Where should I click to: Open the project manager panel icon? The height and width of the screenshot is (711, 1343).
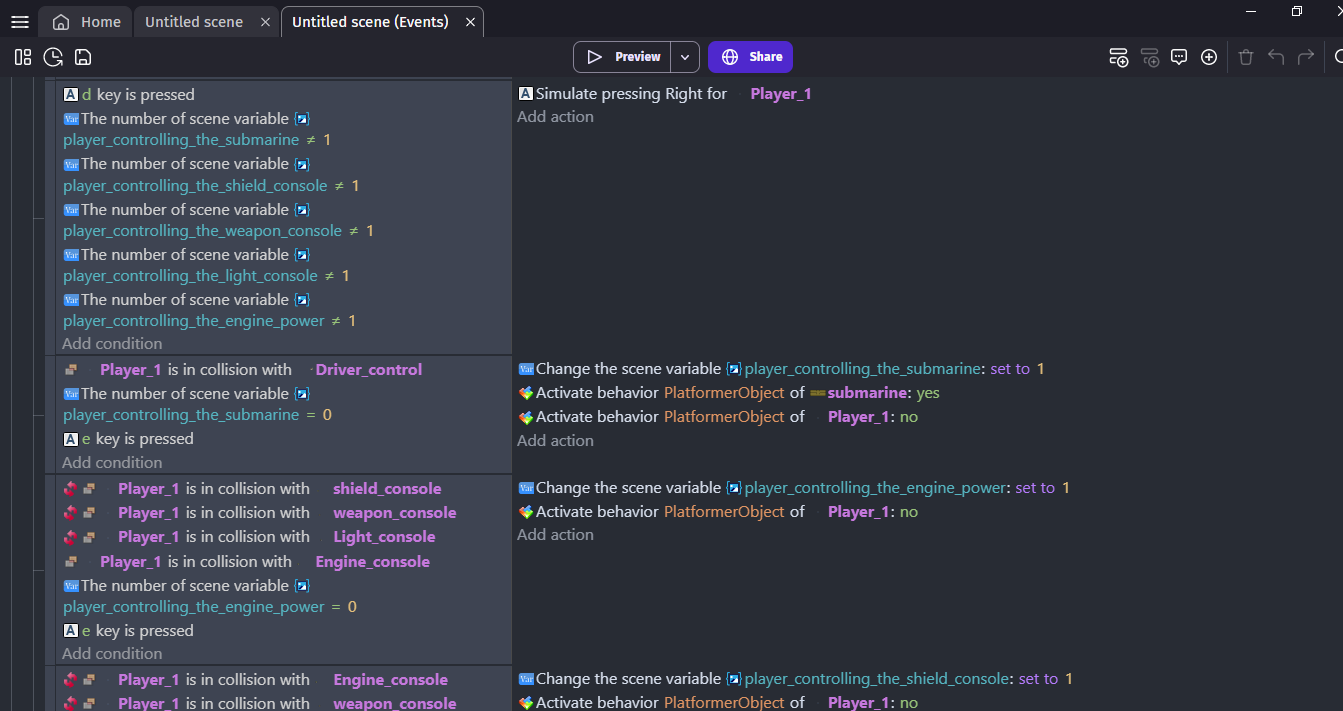(x=23, y=57)
